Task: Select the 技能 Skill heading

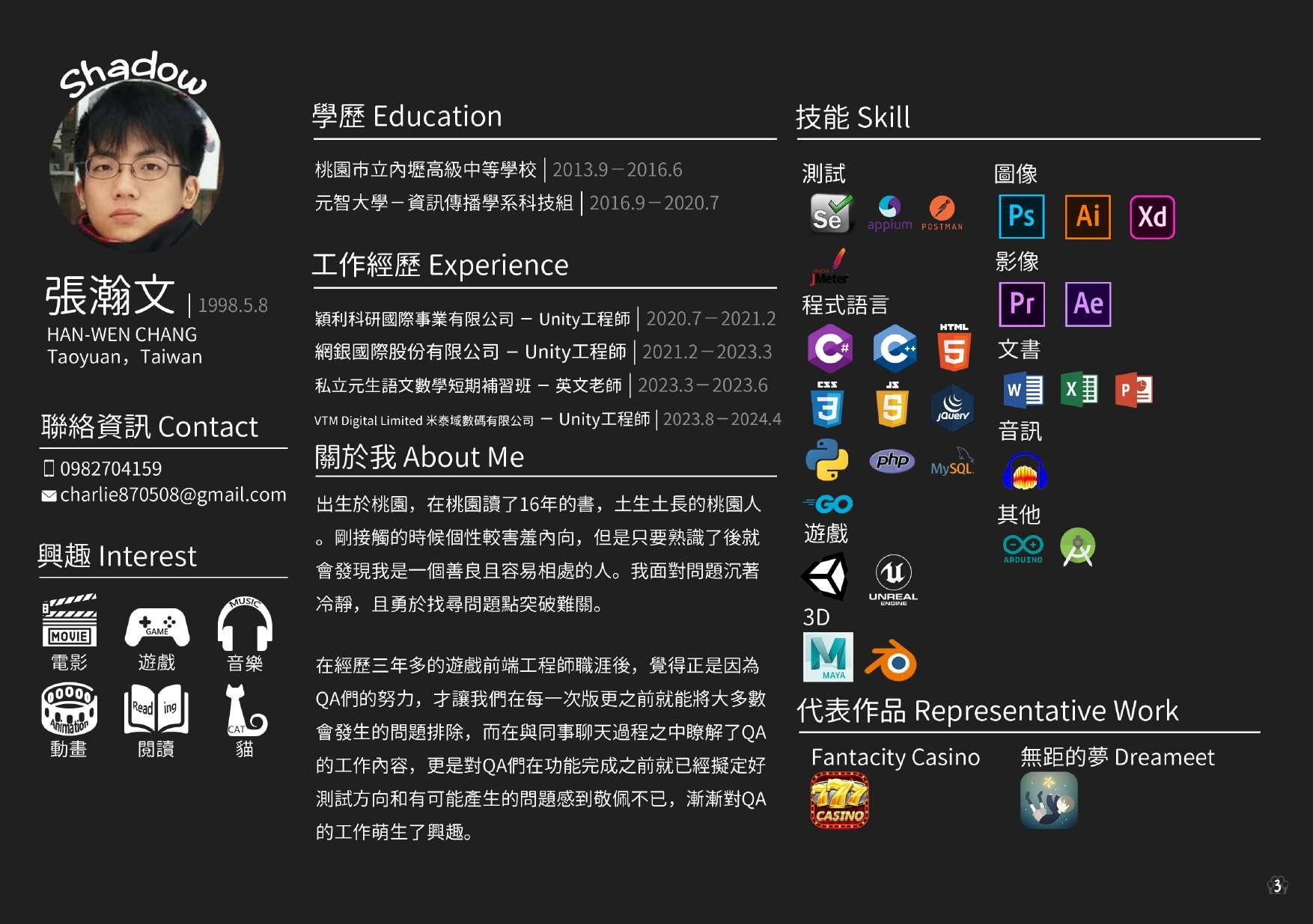Action: coord(853,117)
